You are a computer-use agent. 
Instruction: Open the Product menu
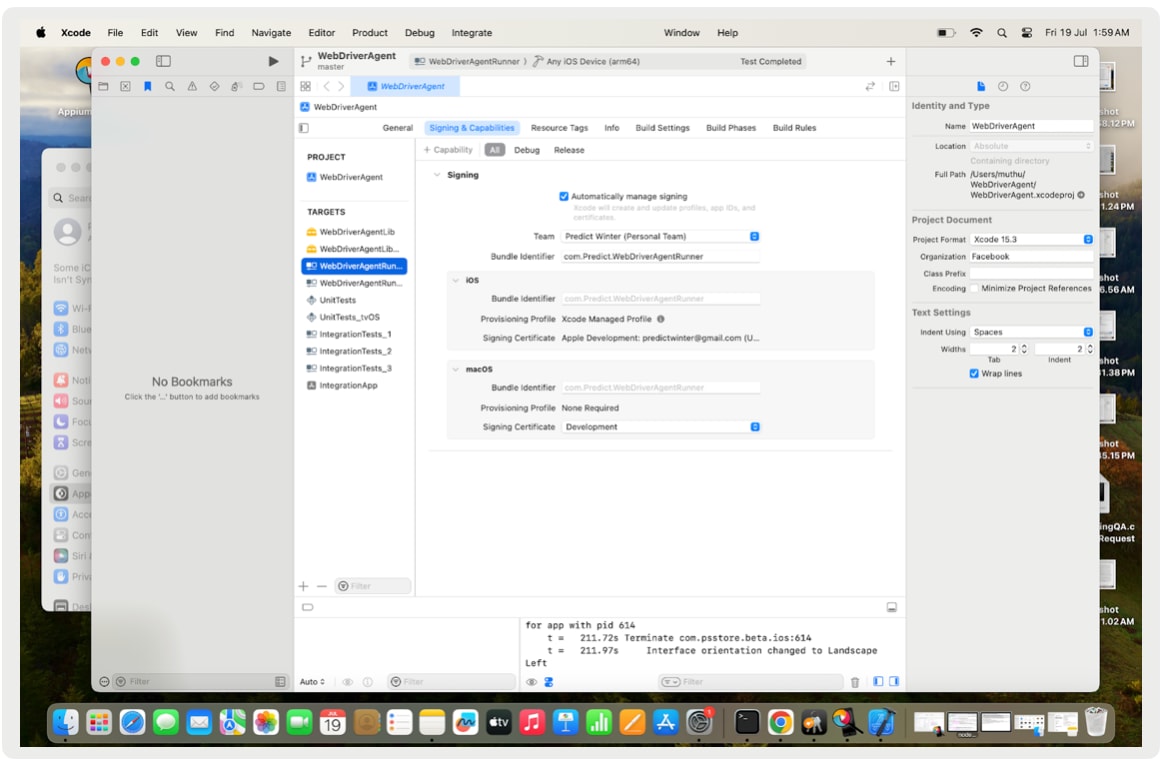click(x=369, y=32)
